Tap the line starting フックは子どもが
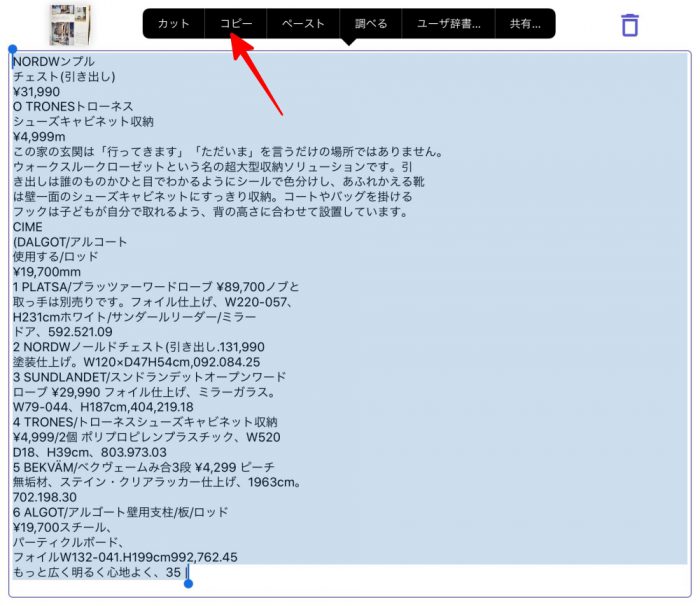This screenshot has height=606, width=700. pyautogui.click(x=210, y=212)
